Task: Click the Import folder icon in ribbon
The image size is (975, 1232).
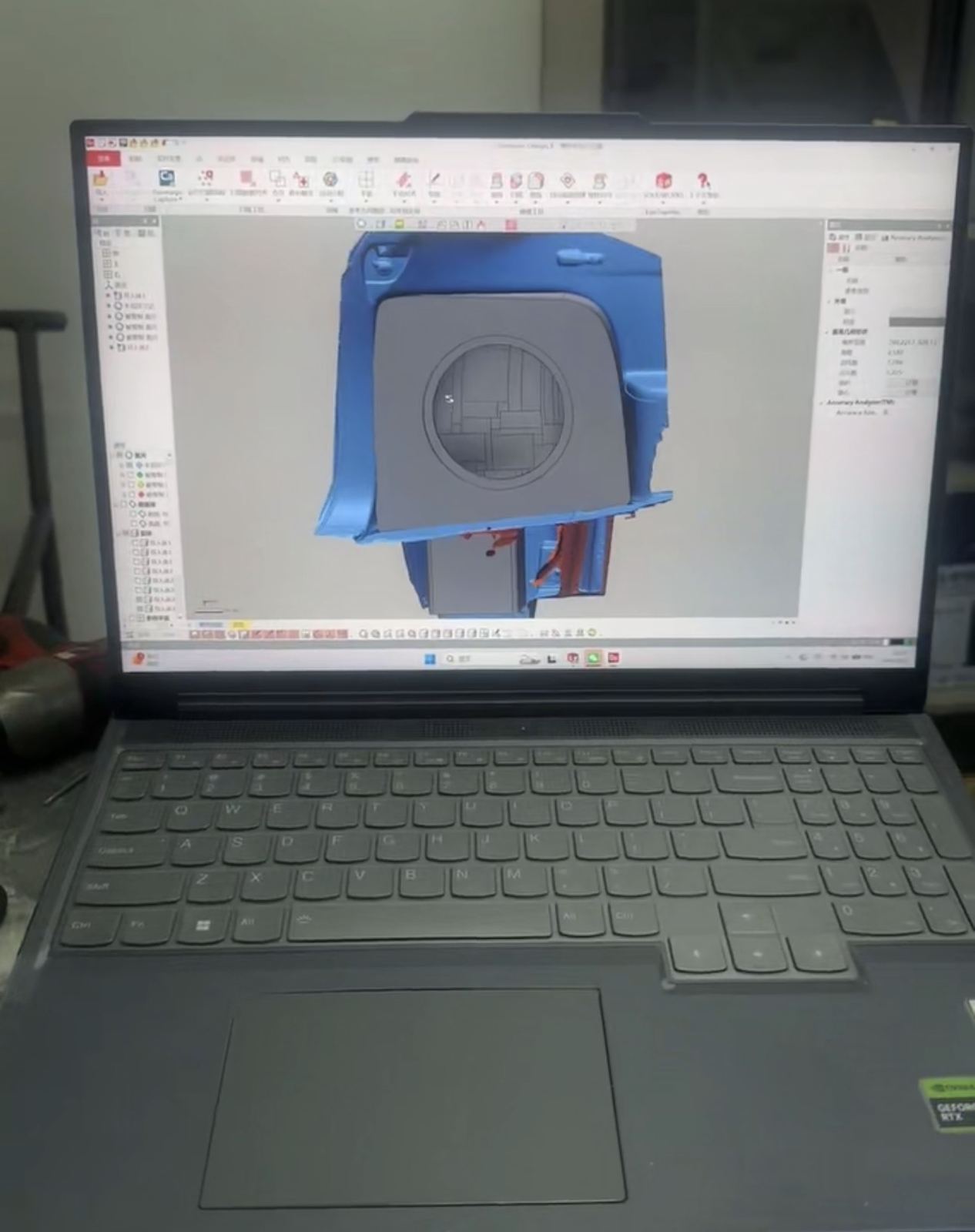Action: point(101,179)
